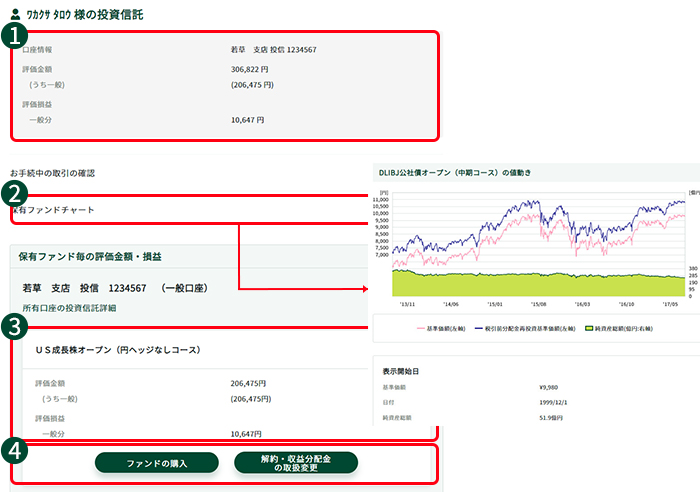Open 所有口座の投資信託詳細 link
Viewport: 700px width, 492px height.
point(69,308)
